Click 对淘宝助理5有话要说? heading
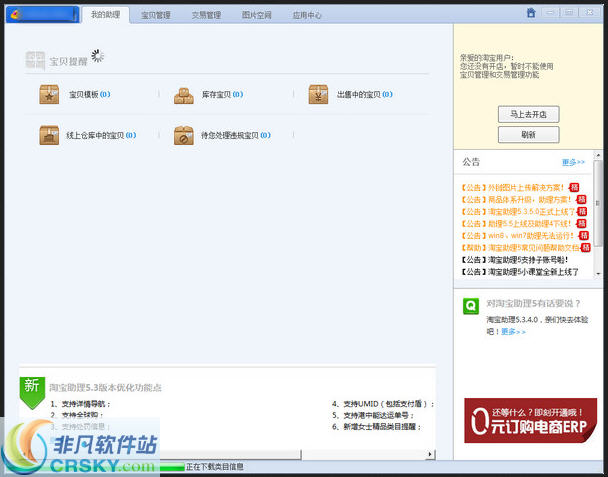This screenshot has height=477, width=608. 533,304
